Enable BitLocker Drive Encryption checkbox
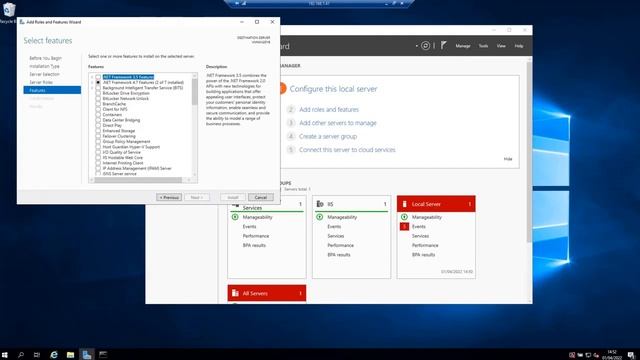The height and width of the screenshot is (360, 640). (98, 93)
